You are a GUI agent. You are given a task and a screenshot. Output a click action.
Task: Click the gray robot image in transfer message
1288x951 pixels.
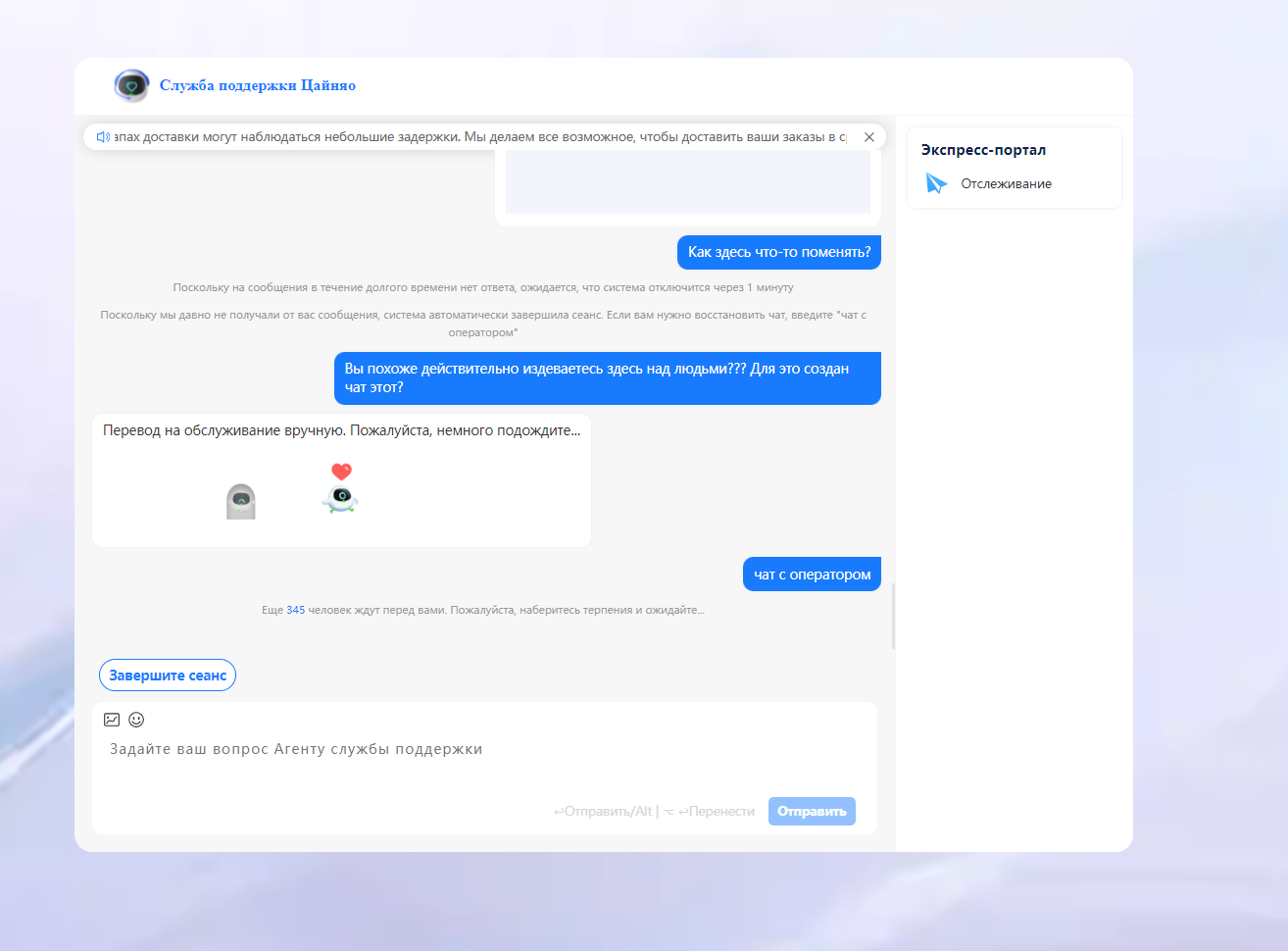click(x=240, y=501)
